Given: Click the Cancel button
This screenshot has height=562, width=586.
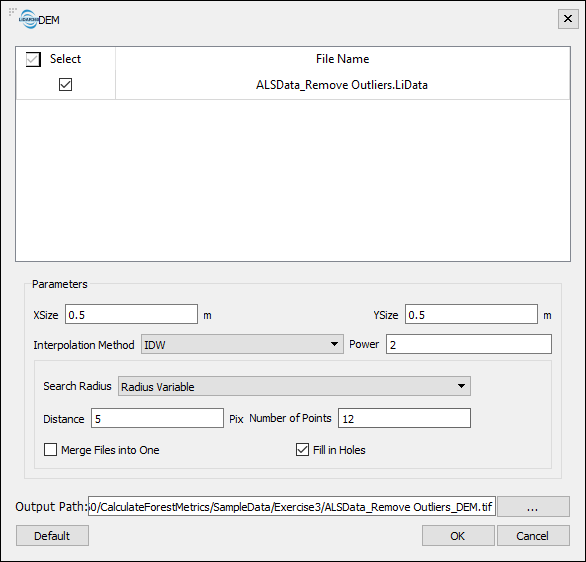Looking at the screenshot, I should click(x=533, y=535).
